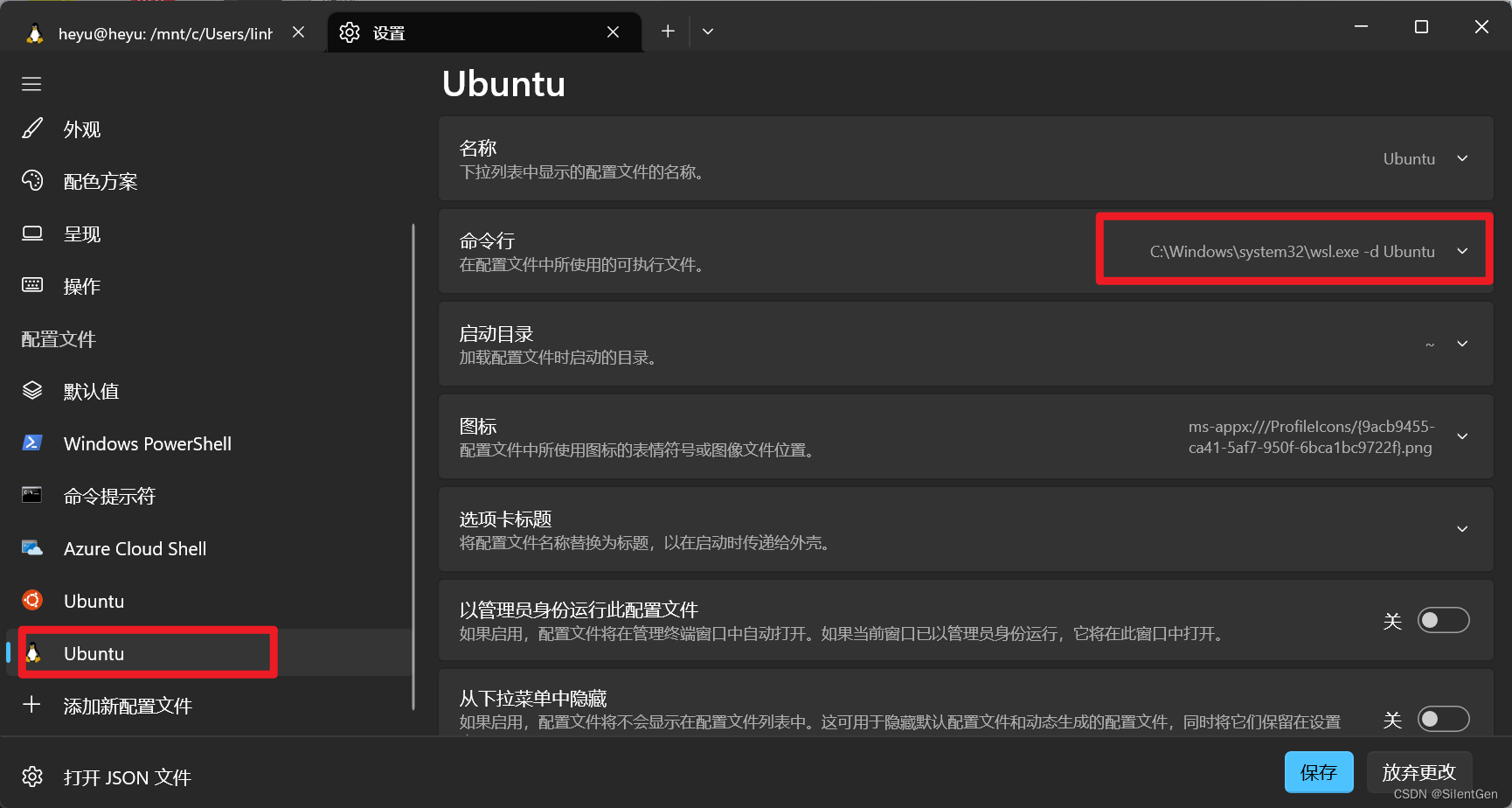The image size is (1512, 808).
Task: Expand the 名称 name setting
Action: [x=966, y=158]
